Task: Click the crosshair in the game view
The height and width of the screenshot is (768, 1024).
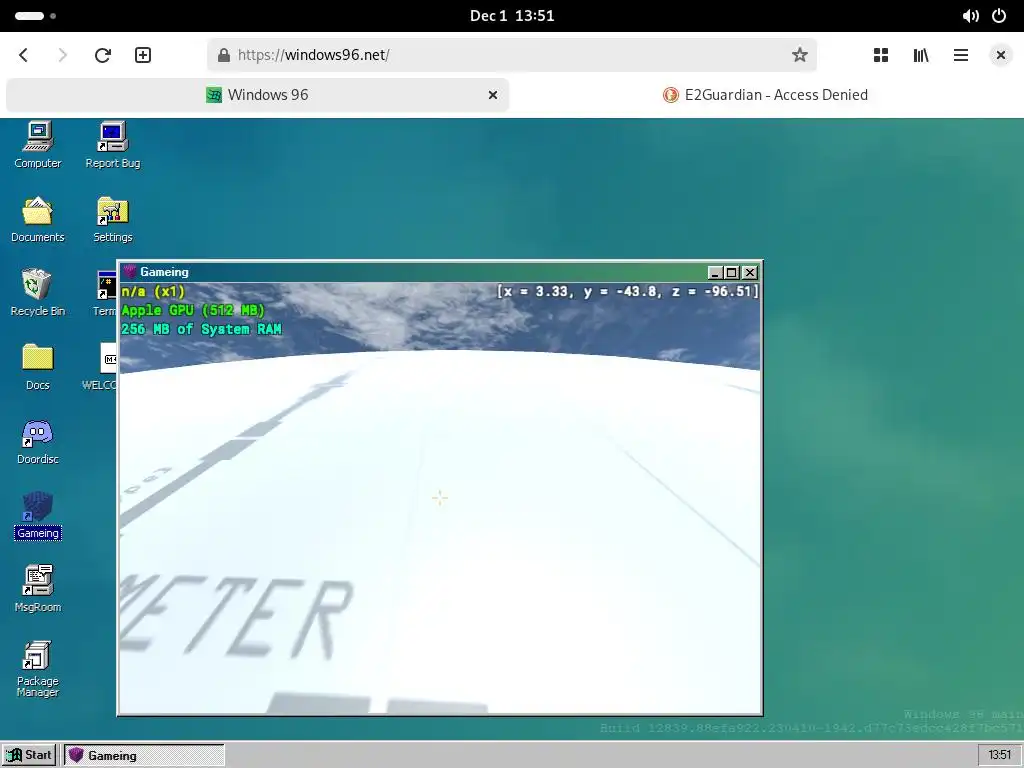Action: 440,498
